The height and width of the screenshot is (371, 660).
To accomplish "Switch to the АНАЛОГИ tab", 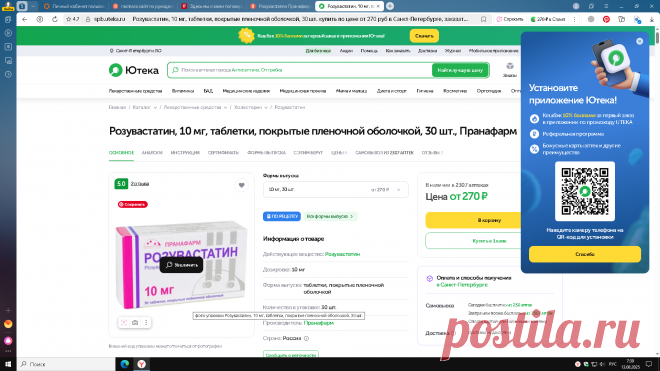I will click(152, 153).
